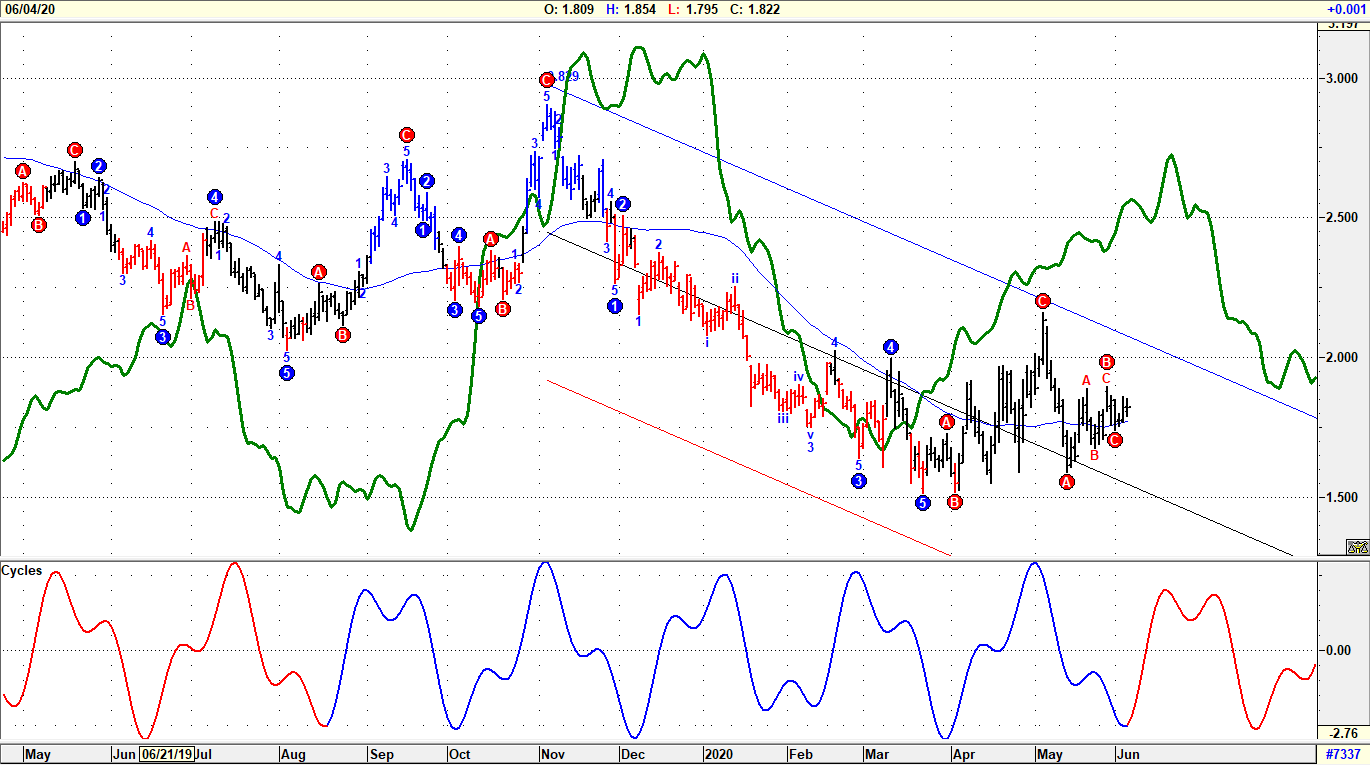Click the open price O: 1.809
Screen dimensions: 1370x765
[569, 9]
